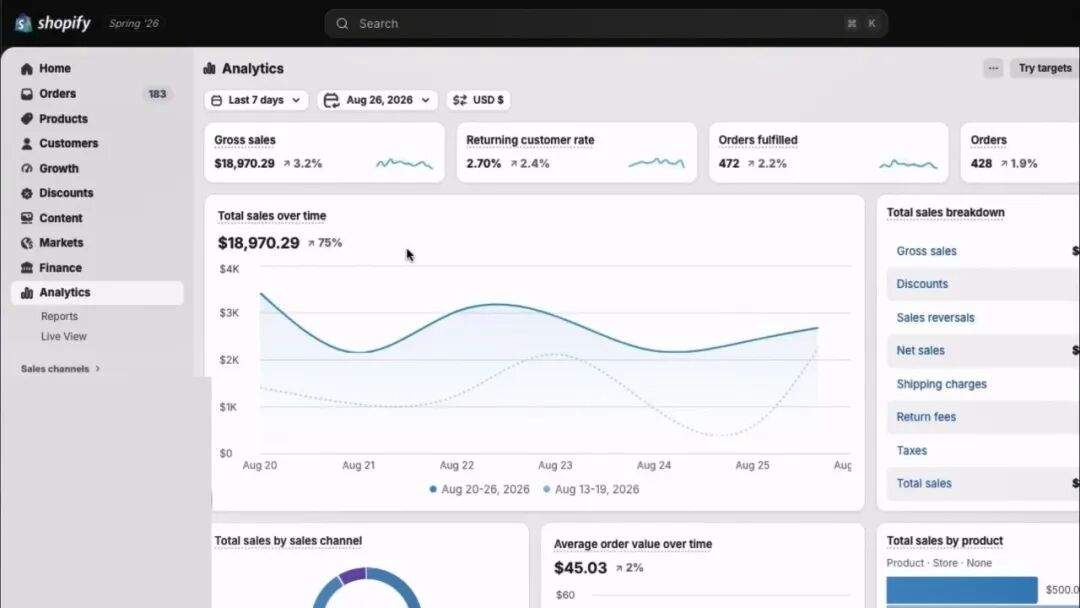Open the Last 7 days date range dropdown

(x=256, y=101)
